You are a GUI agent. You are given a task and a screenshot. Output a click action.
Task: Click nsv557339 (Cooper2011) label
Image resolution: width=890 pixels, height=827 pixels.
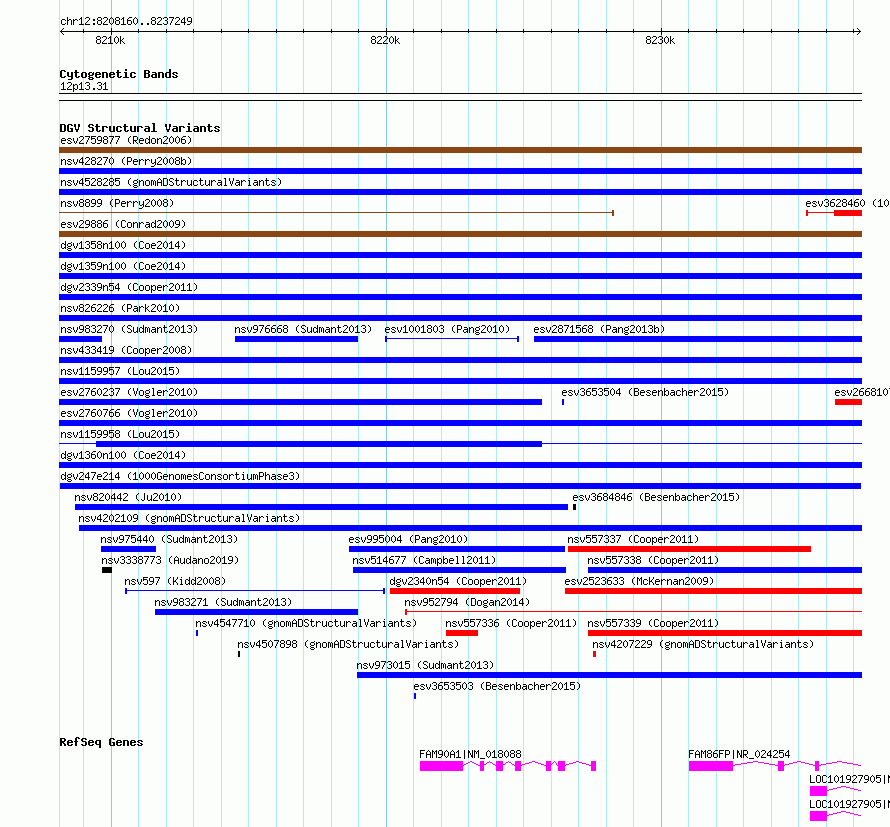(x=653, y=623)
